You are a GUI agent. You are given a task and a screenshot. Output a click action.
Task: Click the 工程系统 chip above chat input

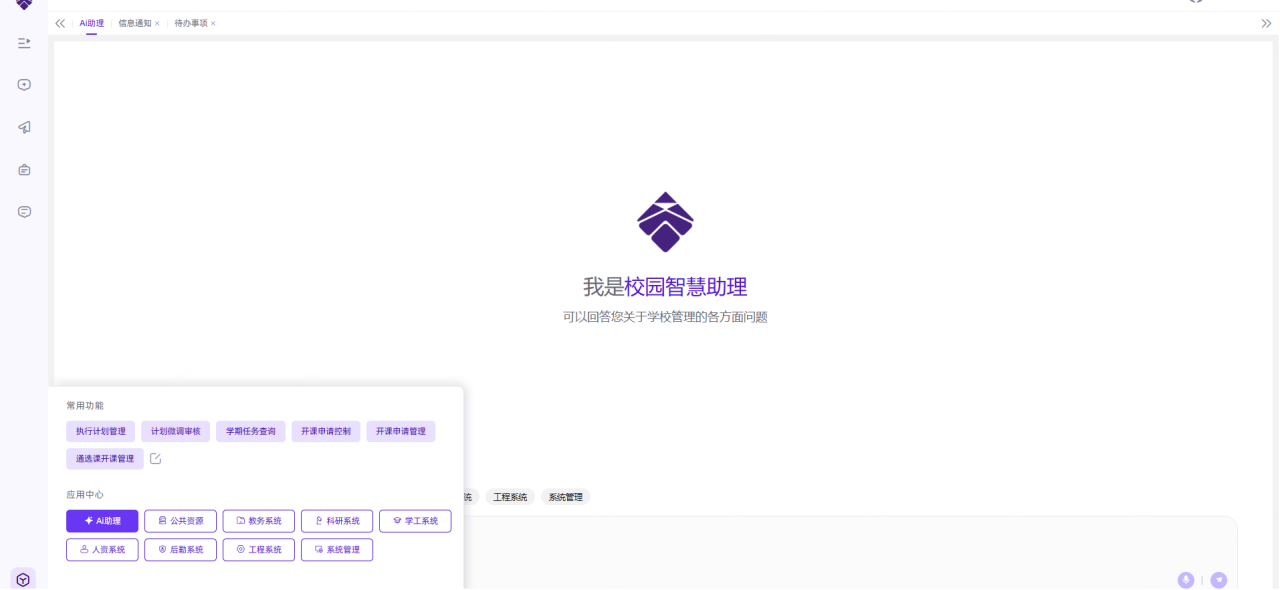(510, 497)
